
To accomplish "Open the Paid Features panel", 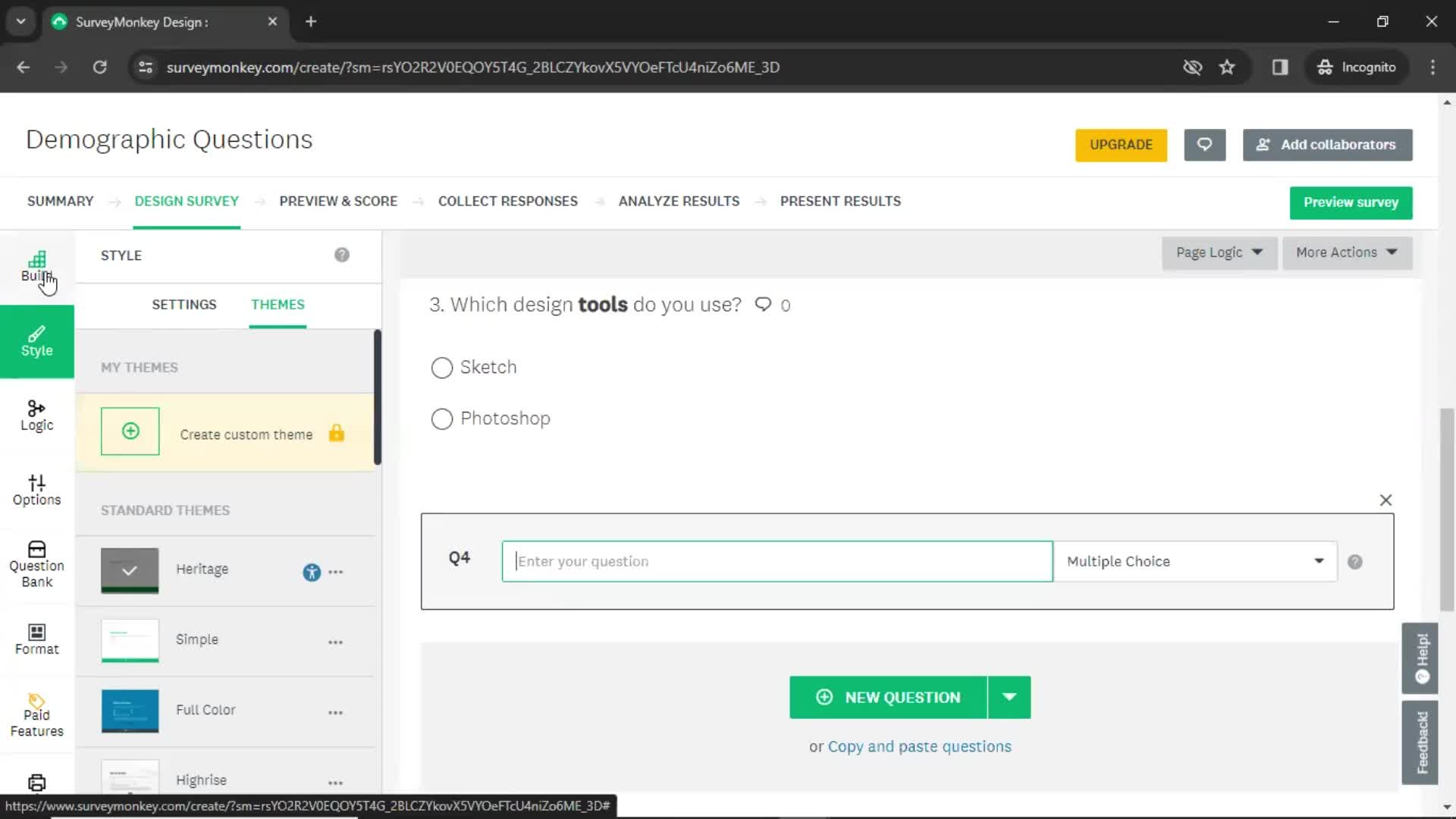I will pyautogui.click(x=36, y=714).
